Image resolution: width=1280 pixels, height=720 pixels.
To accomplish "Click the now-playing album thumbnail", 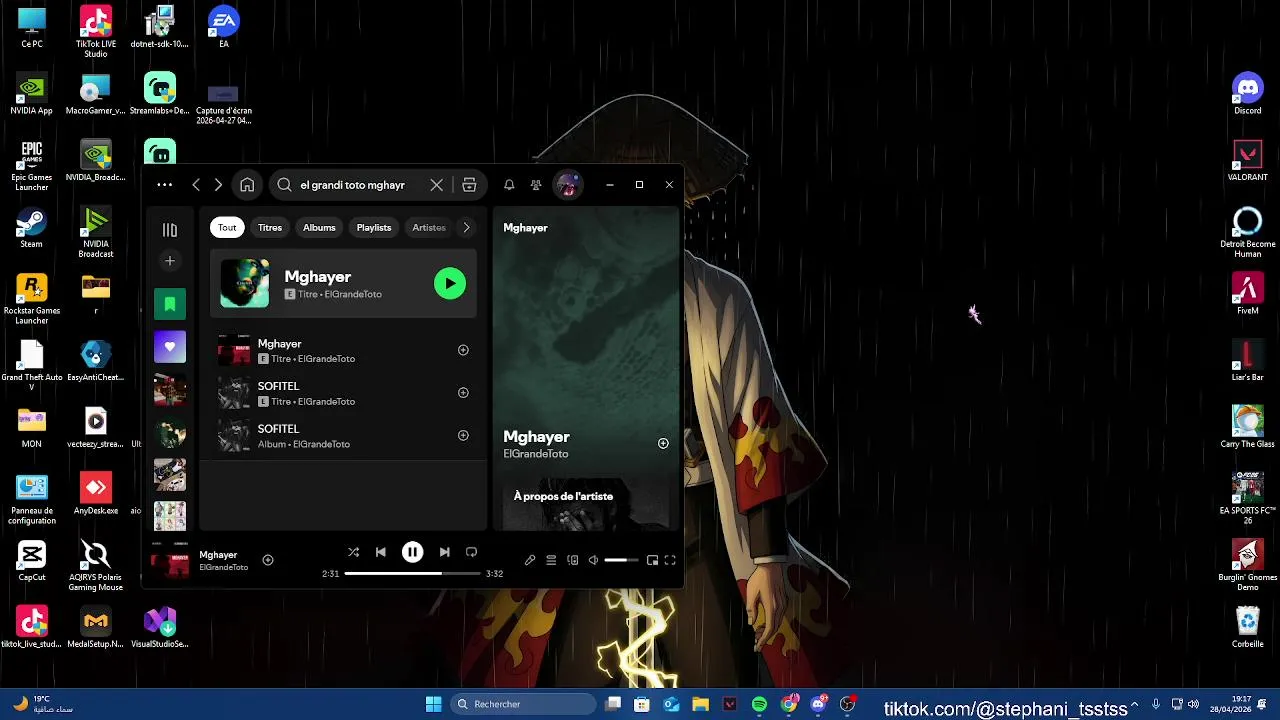I will (x=170, y=561).
